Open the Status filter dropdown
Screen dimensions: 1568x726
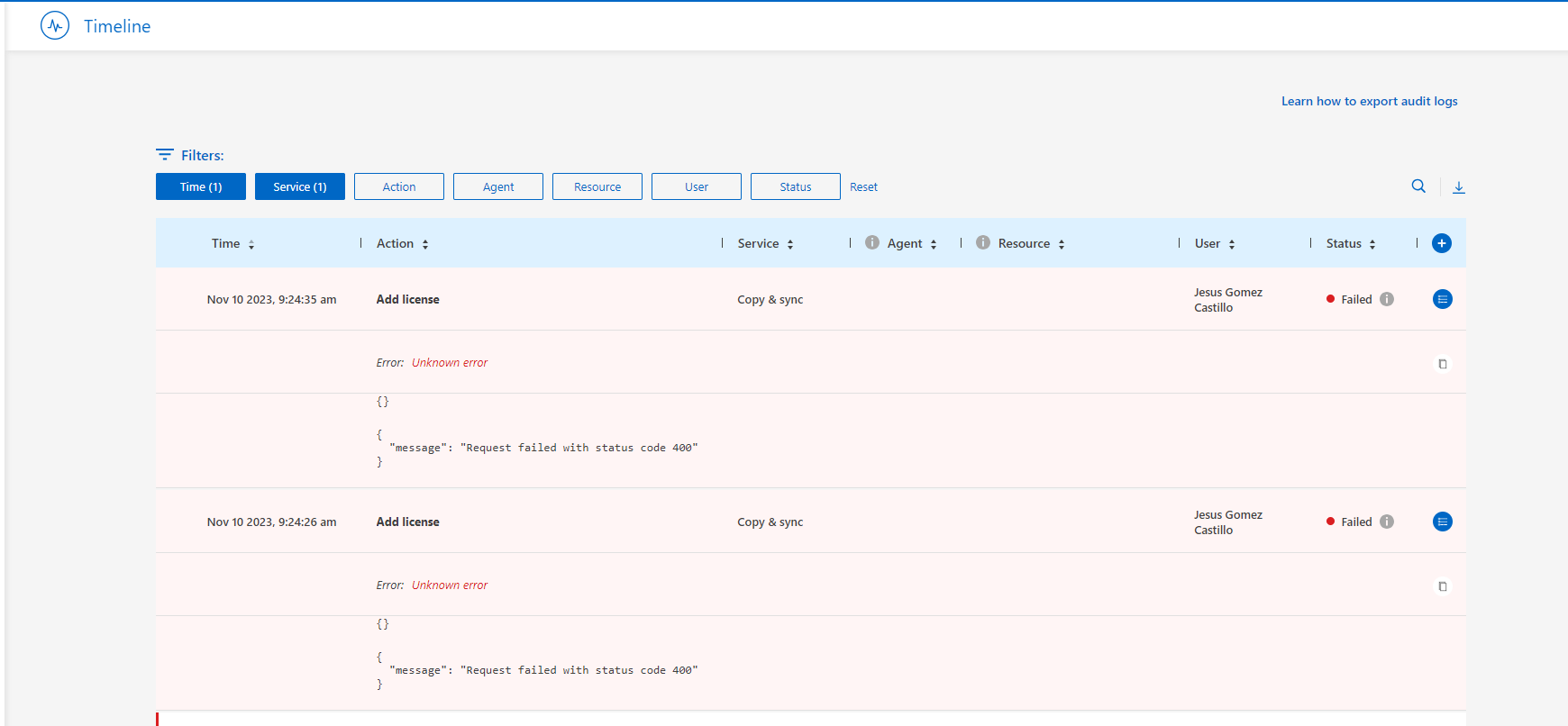coord(796,186)
